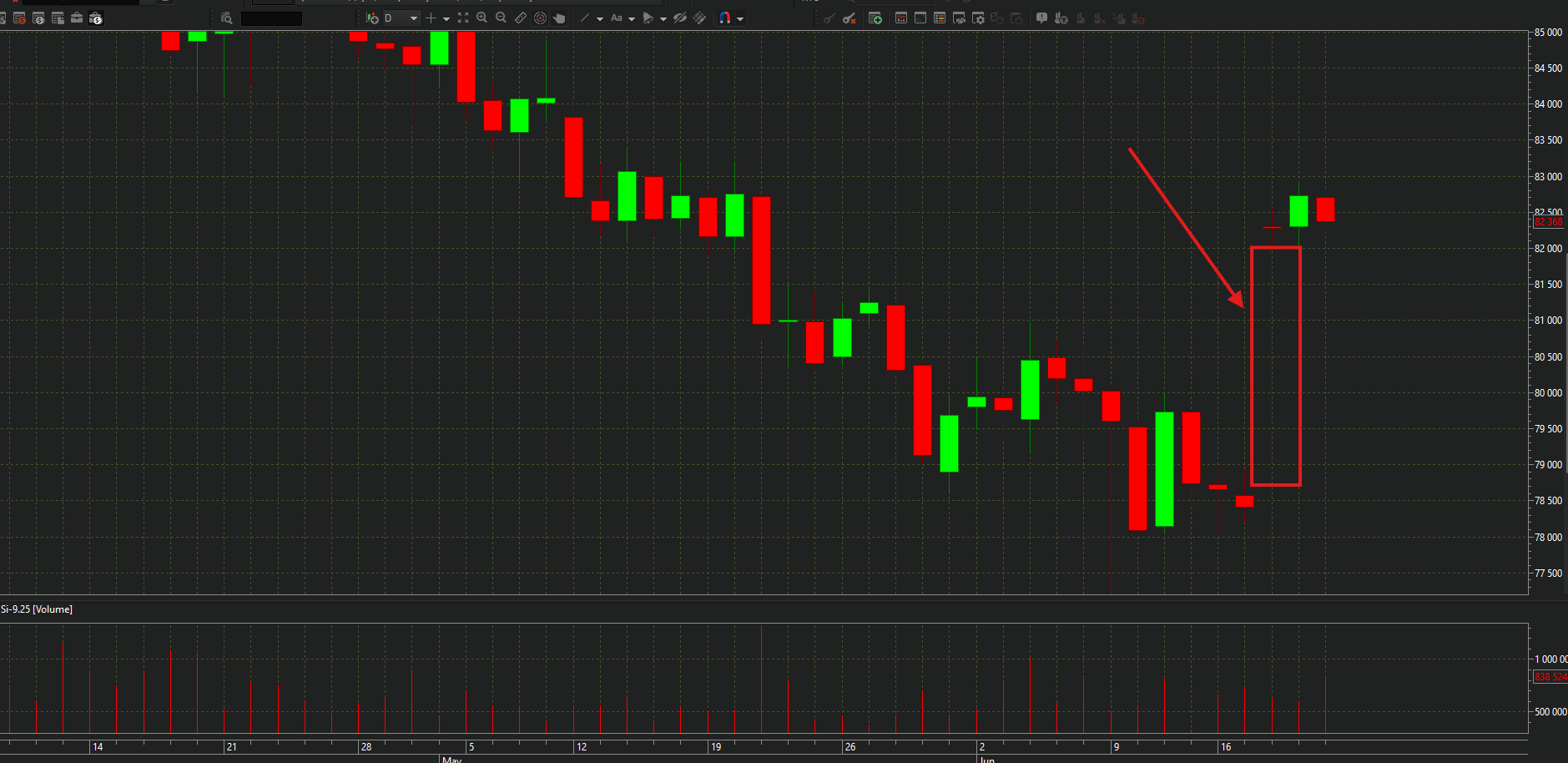Click the 500 000 volume axis label
This screenshot has height=763, width=1568.
pos(1550,712)
